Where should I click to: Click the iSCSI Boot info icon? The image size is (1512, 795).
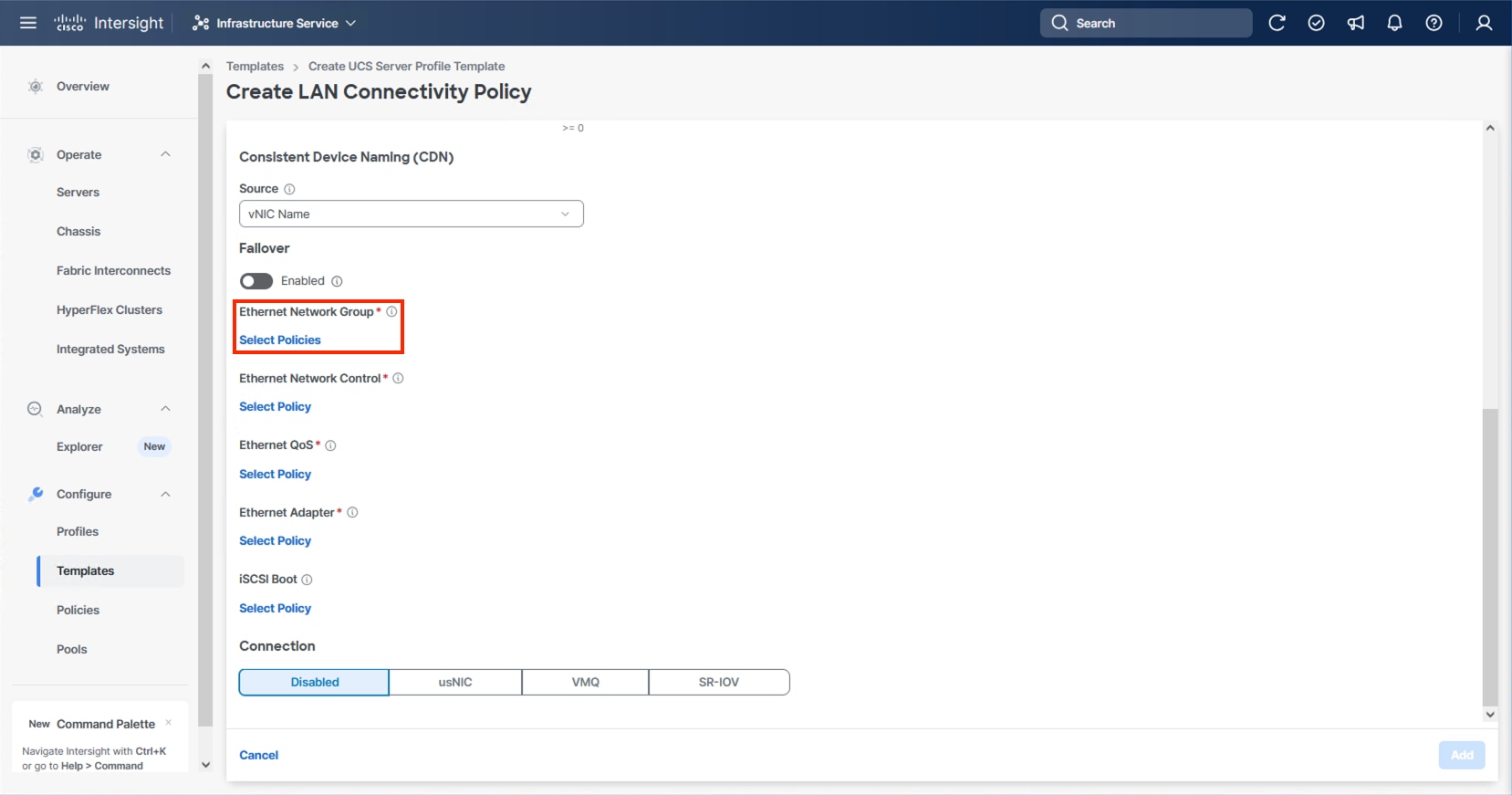tap(307, 580)
